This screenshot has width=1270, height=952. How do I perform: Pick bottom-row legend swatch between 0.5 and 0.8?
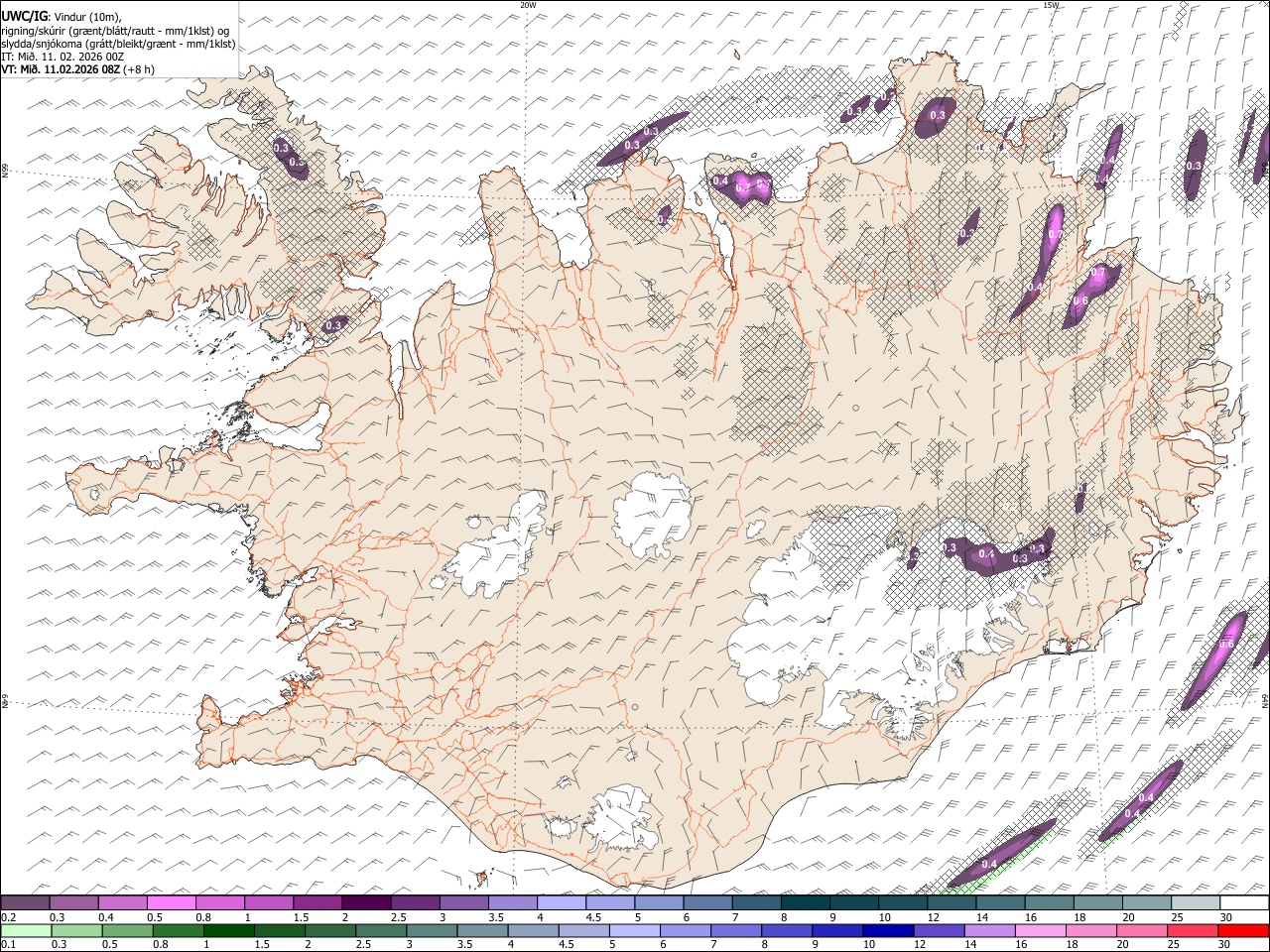(x=126, y=931)
